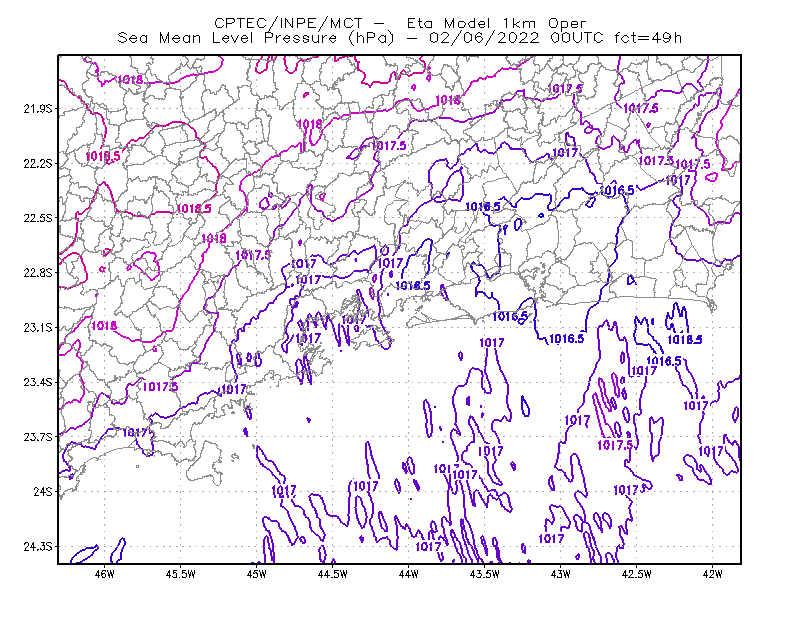800x618 pixels.
Task: Click the 45W longitude axis label
Action: (x=257, y=574)
